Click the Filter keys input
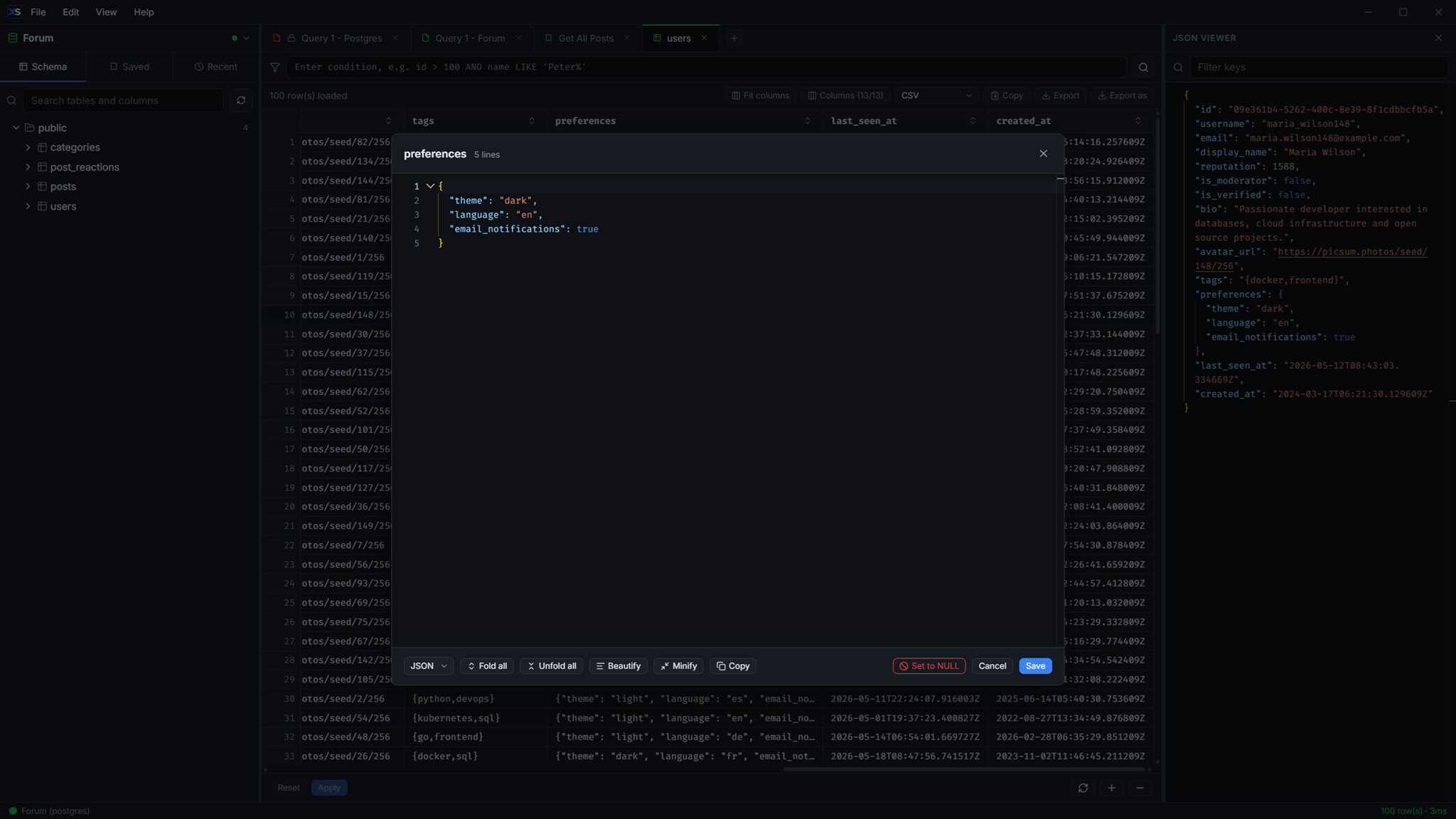This screenshot has width=1456, height=819. click(1319, 67)
